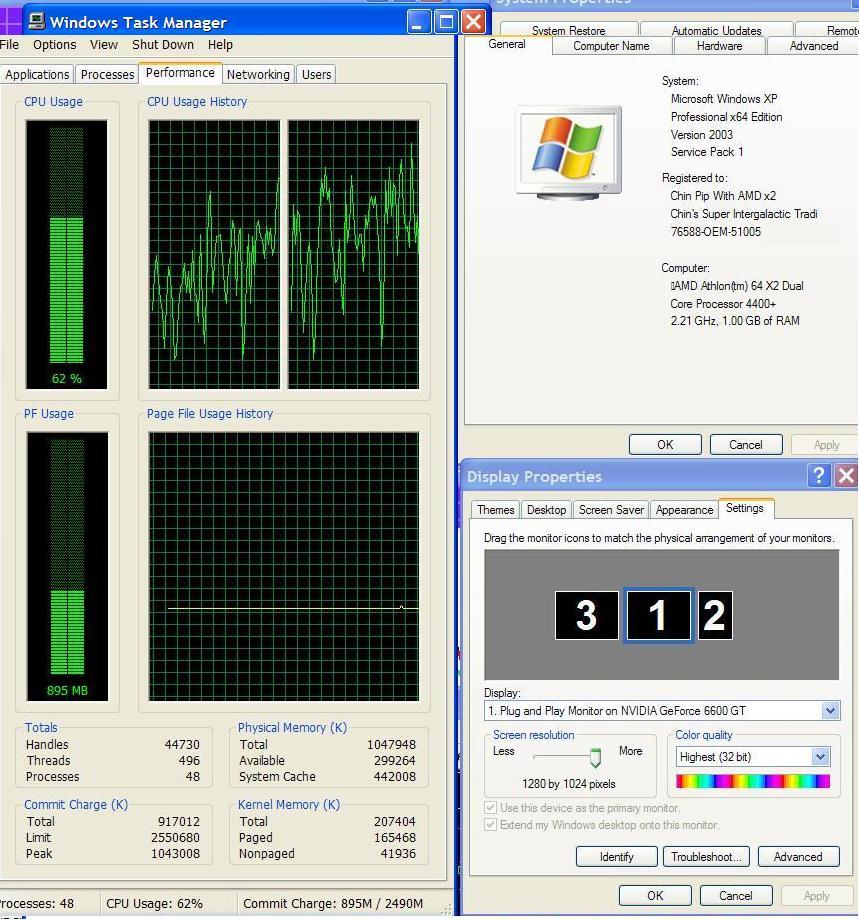Click the Screen resolution slider handle

[x=595, y=757]
